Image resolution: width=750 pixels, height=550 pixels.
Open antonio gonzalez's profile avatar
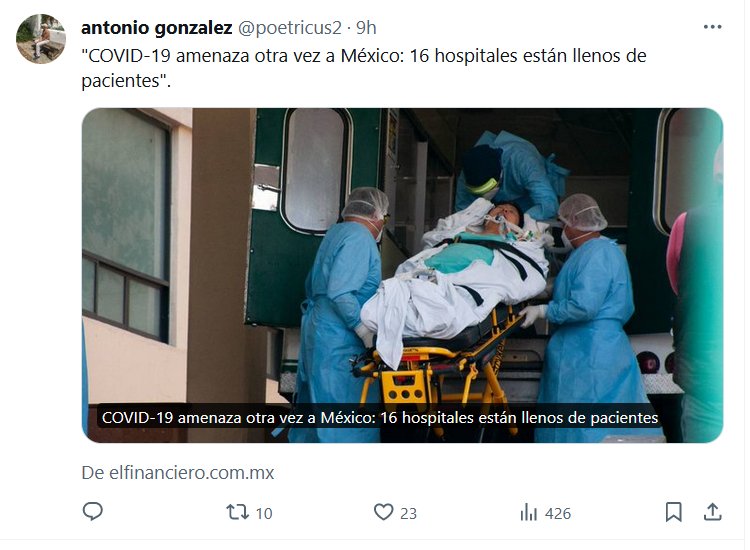click(41, 39)
